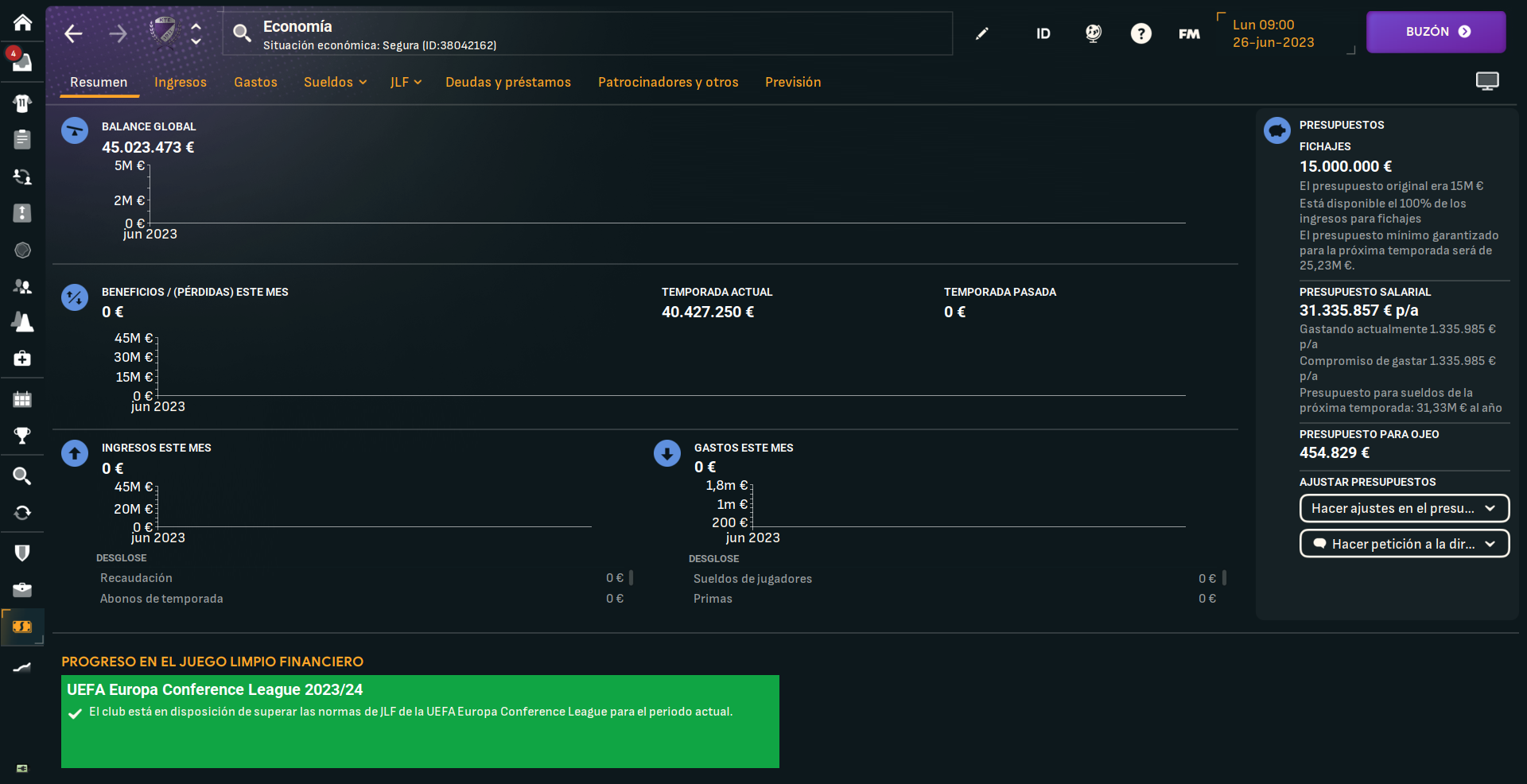1527x784 pixels.
Task: Open the Tactics icon in sidebar
Action: pos(22,213)
